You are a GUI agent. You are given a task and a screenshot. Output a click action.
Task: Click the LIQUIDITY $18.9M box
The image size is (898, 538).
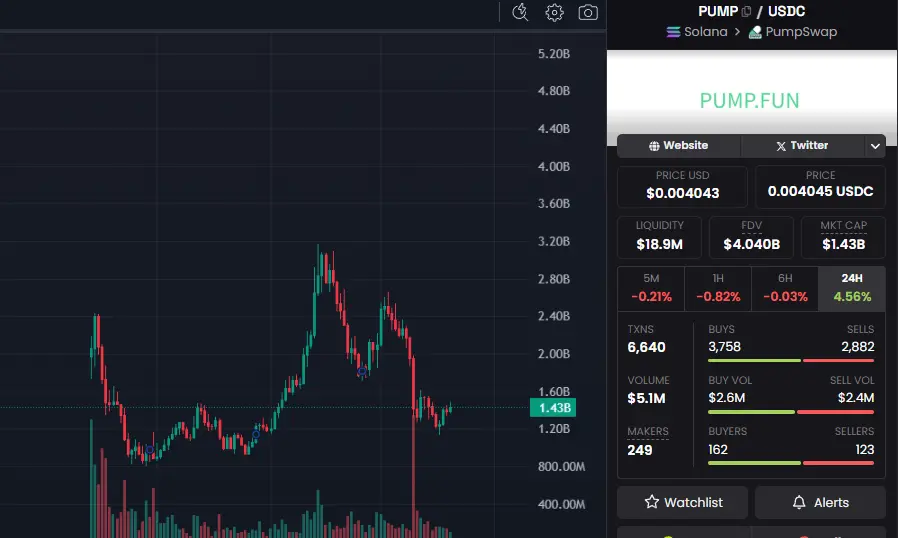659,237
